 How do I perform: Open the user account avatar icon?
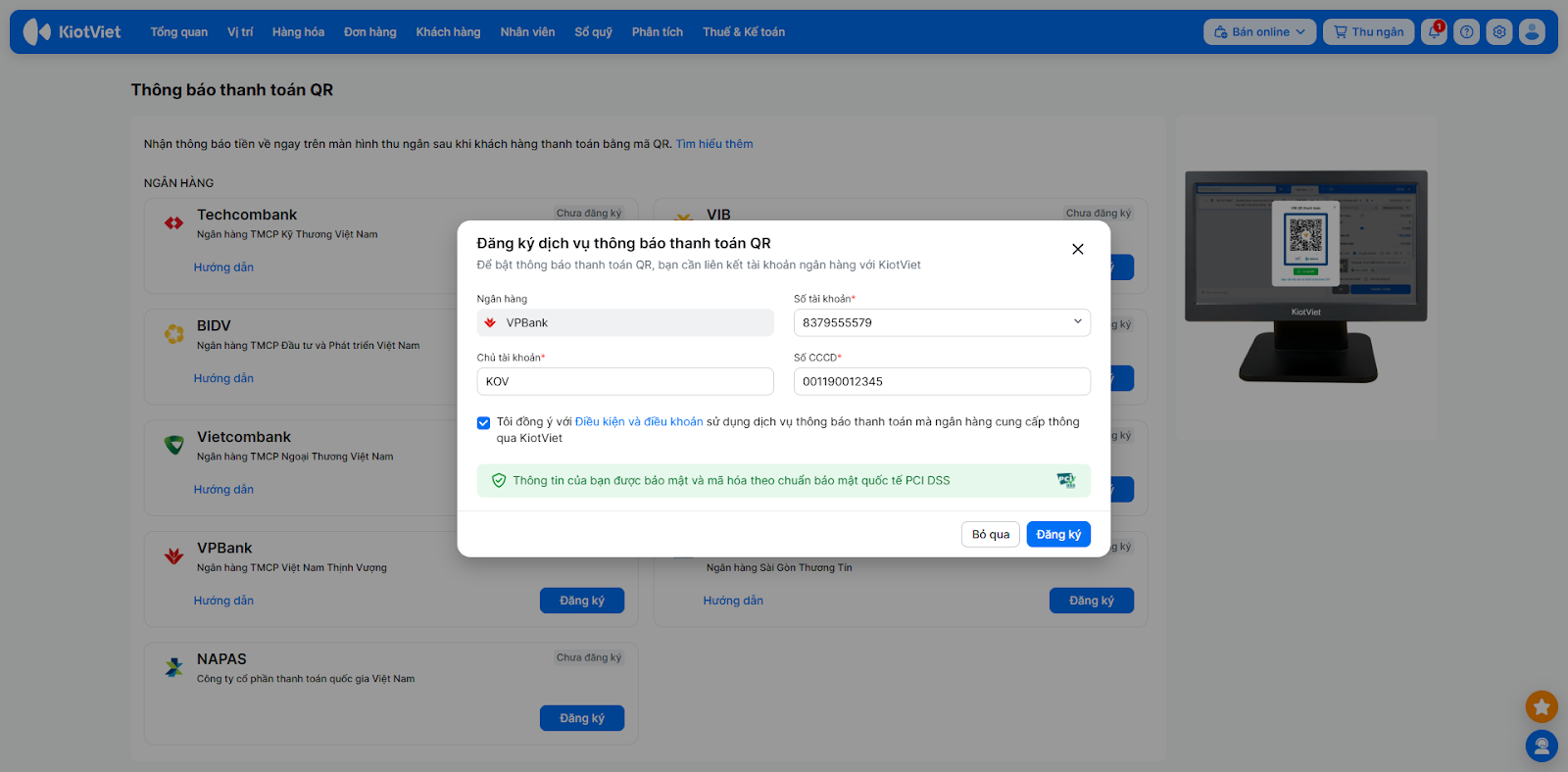coord(1532,32)
